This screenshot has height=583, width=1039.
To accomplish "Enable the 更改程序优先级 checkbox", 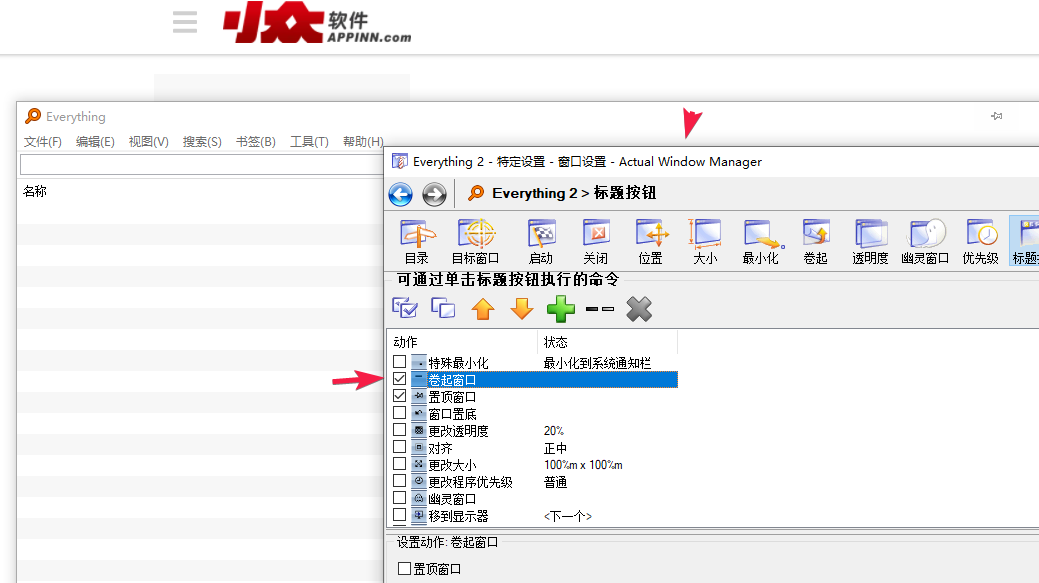I will [400, 481].
